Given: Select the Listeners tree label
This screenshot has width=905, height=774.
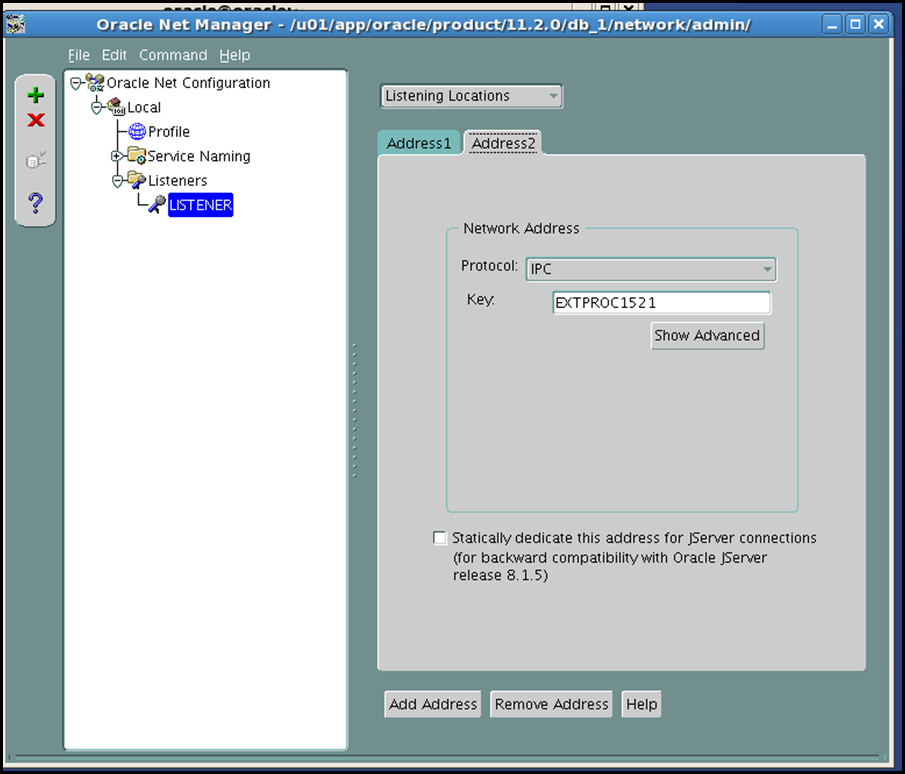Looking at the screenshot, I should pyautogui.click(x=177, y=181).
